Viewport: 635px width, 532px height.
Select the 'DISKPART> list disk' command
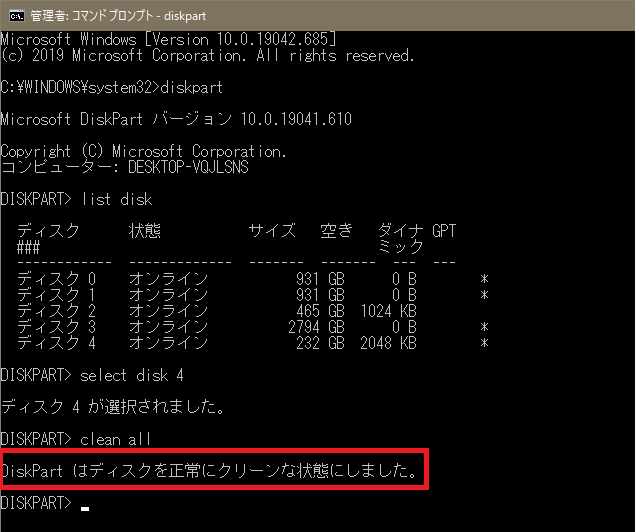[x=77, y=199]
